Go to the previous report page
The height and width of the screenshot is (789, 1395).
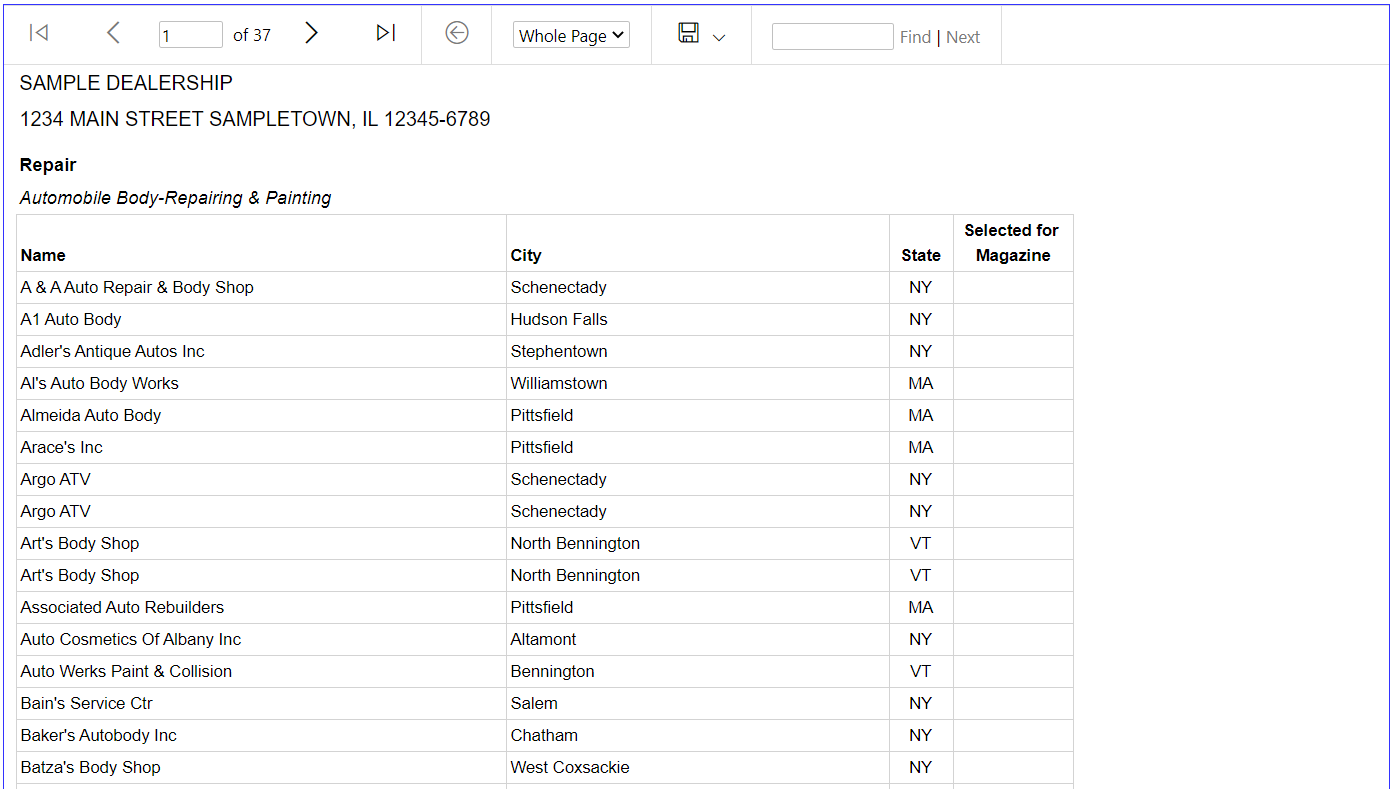[x=113, y=34]
